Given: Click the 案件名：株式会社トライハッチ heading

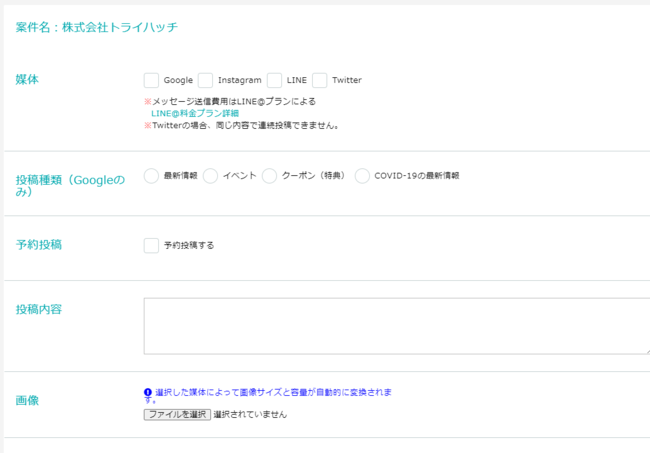Looking at the screenshot, I should click(97, 27).
